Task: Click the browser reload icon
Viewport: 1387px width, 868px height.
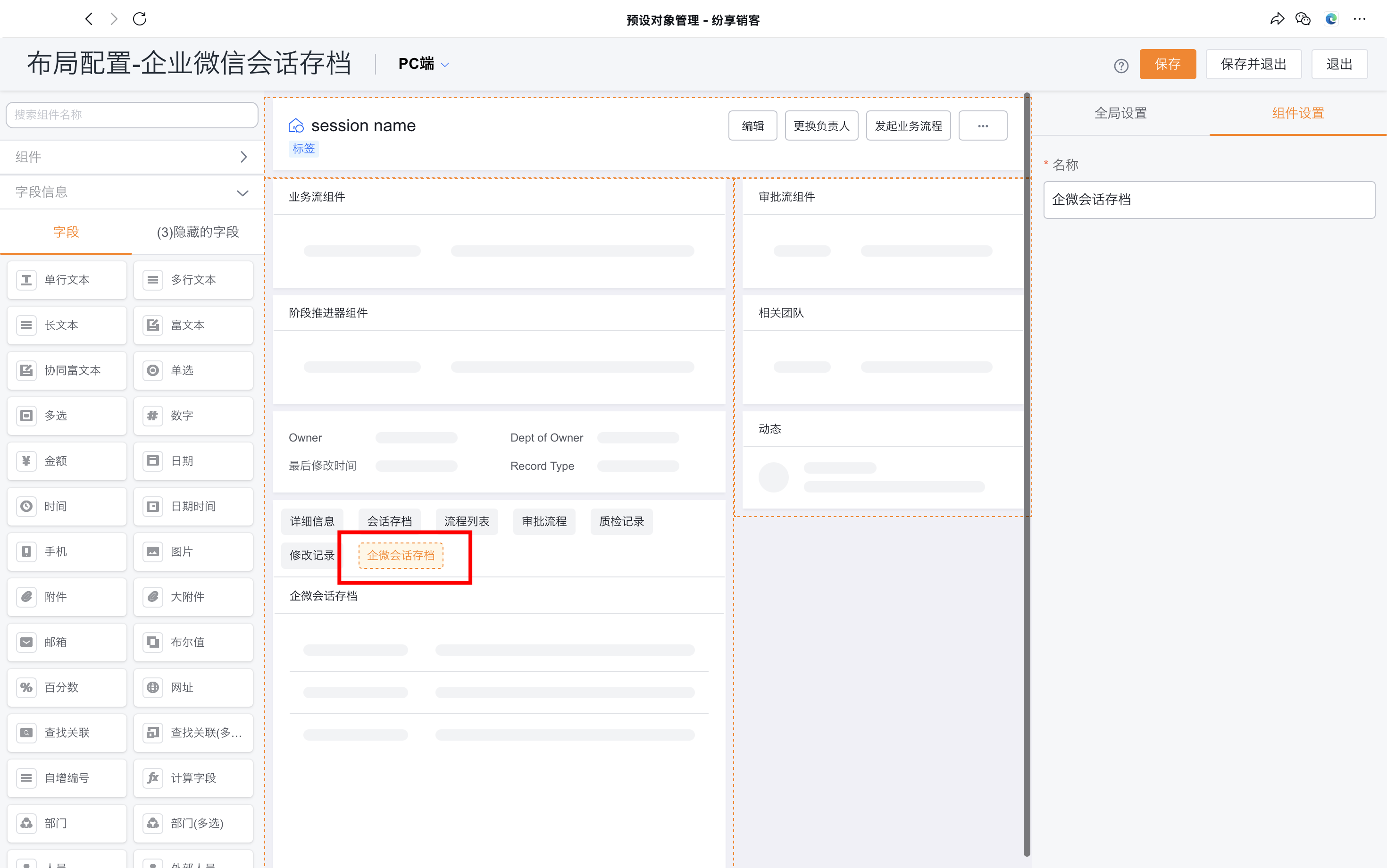Action: tap(140, 19)
